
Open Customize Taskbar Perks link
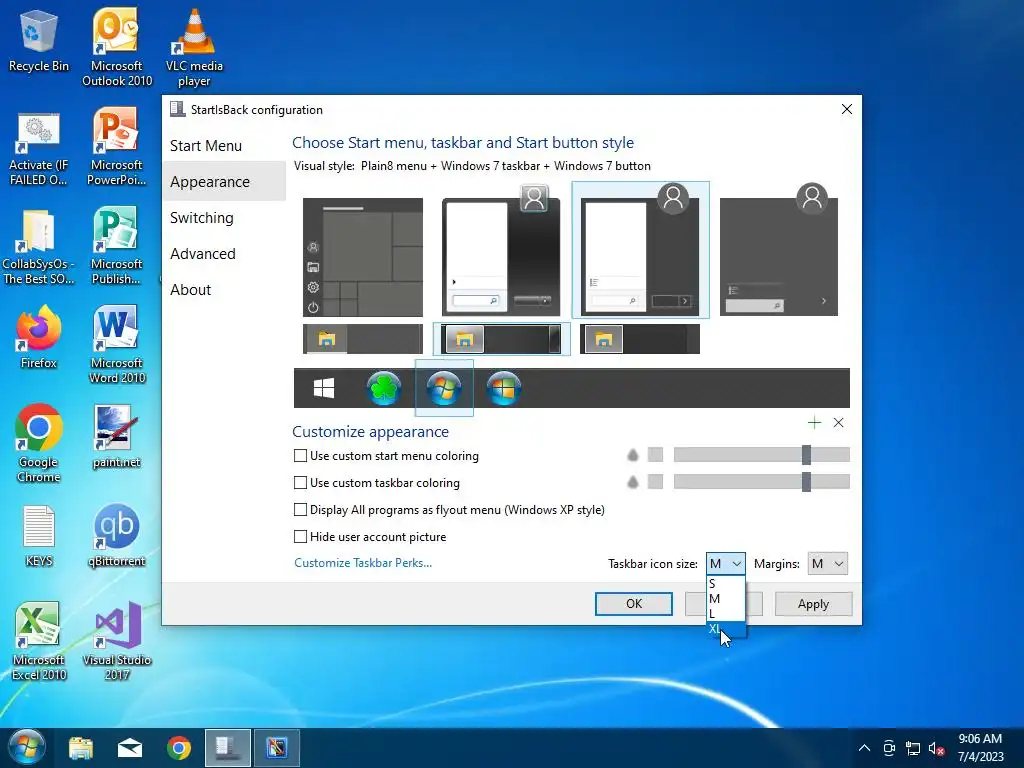[x=362, y=563]
